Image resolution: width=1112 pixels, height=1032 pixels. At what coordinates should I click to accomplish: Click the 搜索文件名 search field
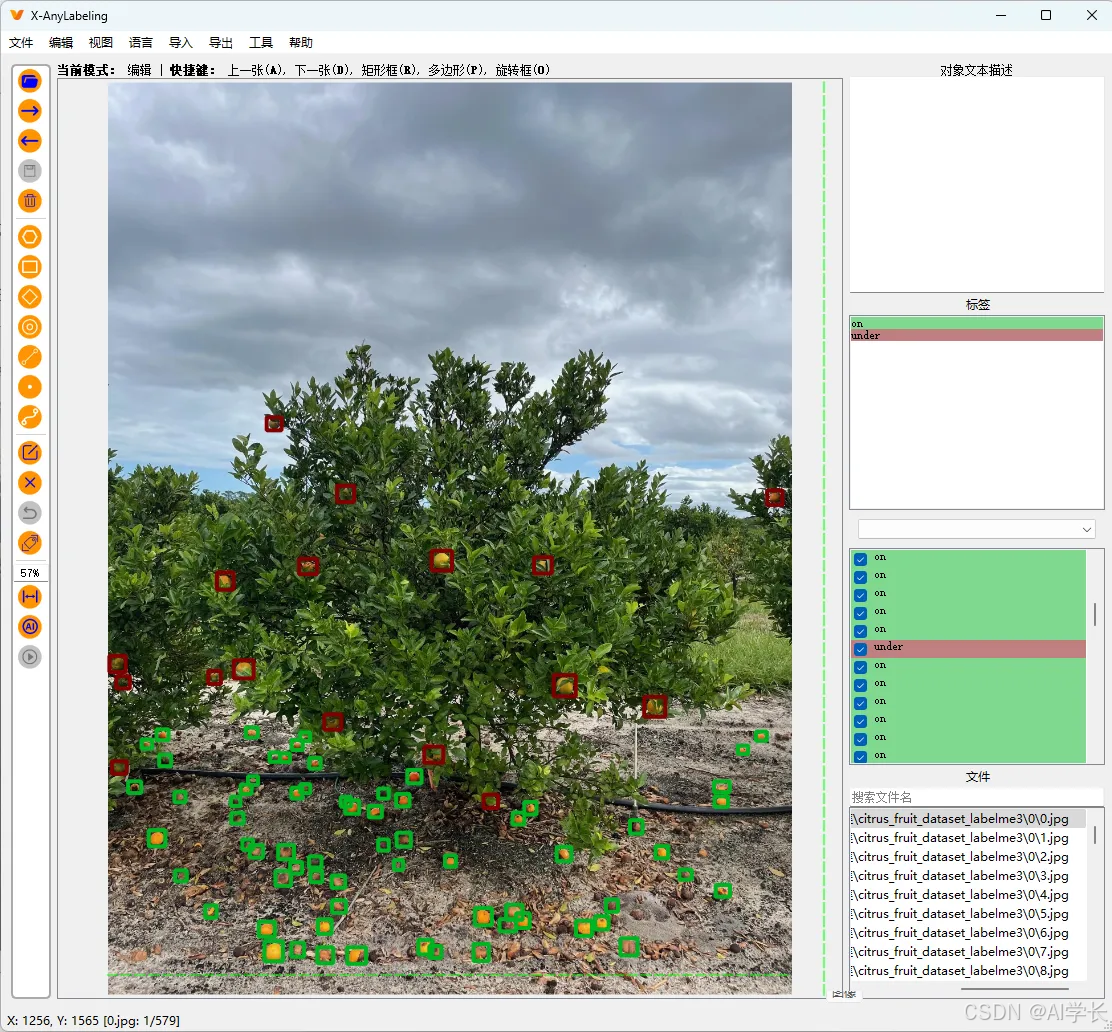pos(976,797)
